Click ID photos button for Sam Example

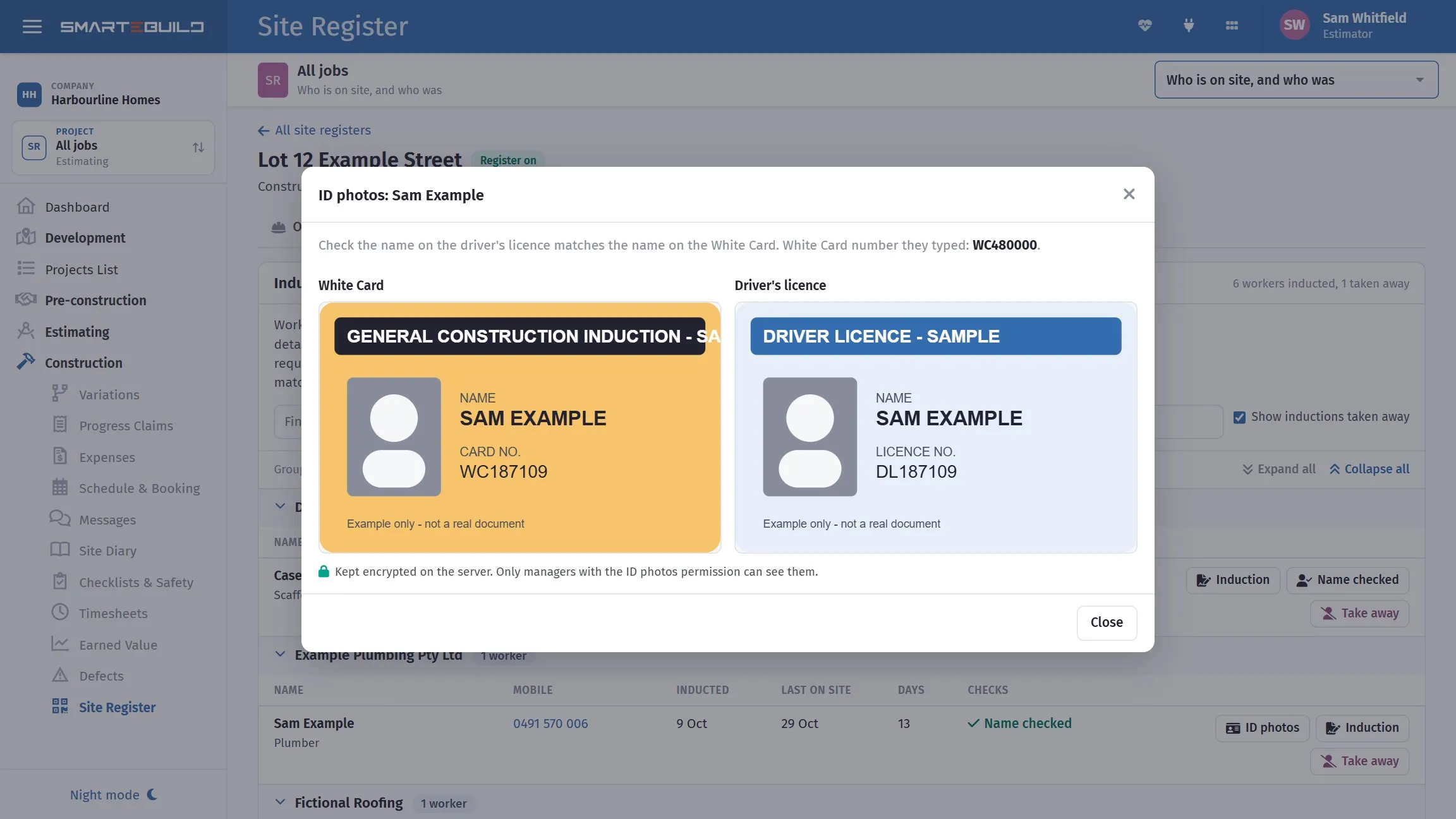(1262, 728)
